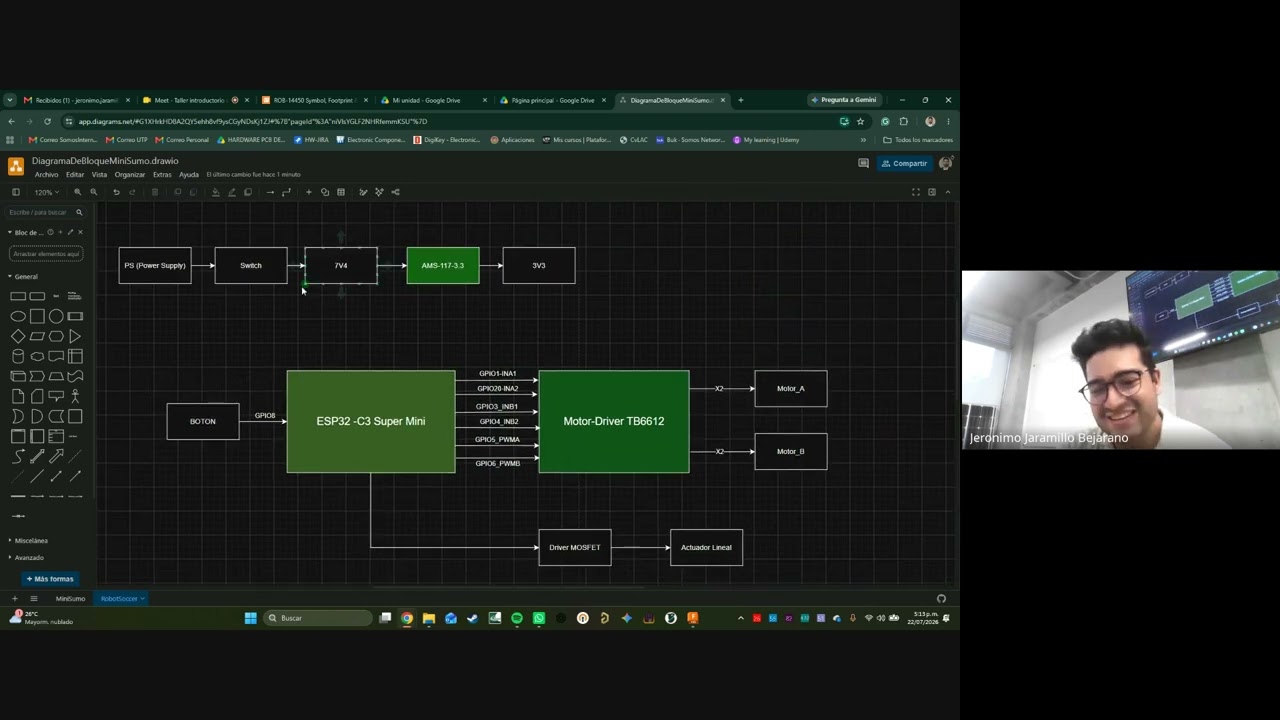Click the zoom out magnifier icon
1280x720 pixels.
(x=94, y=192)
